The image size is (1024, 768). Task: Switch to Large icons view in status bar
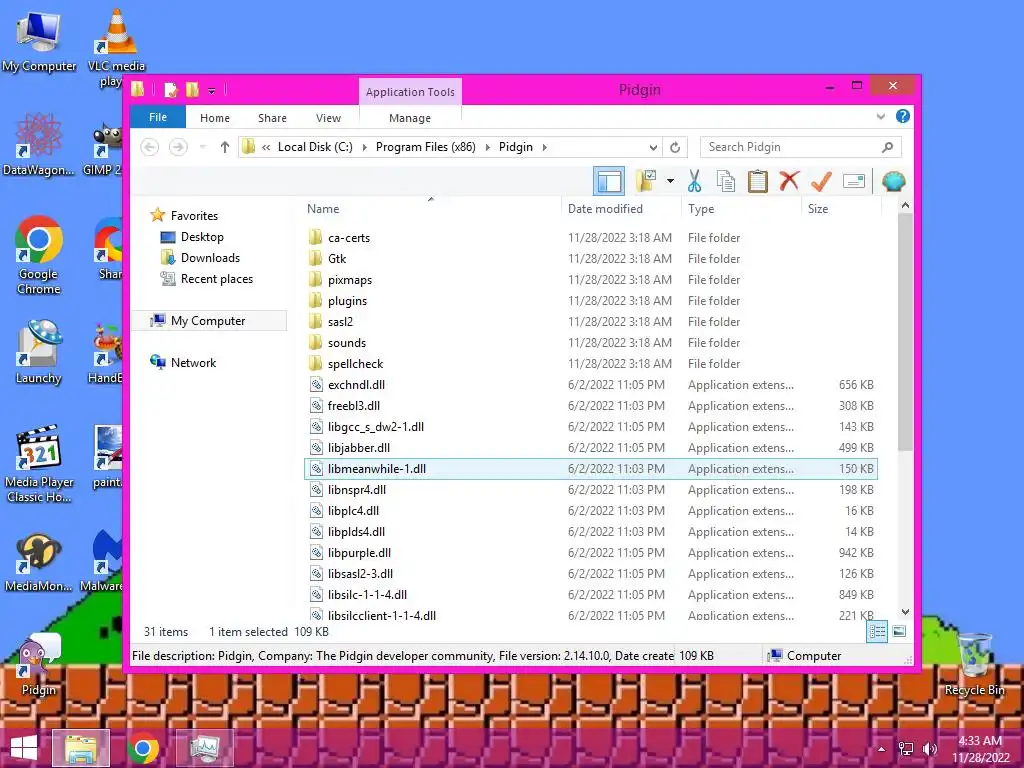point(899,631)
